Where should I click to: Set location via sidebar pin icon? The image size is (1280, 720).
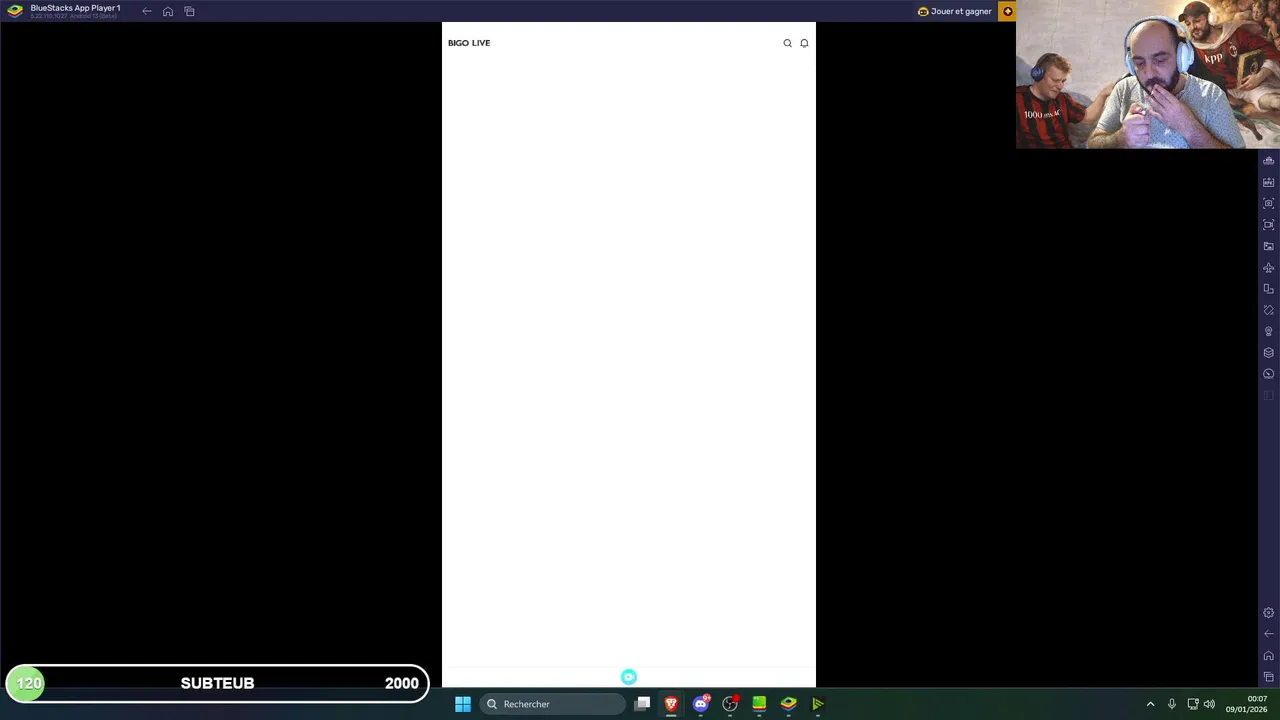[1268, 331]
